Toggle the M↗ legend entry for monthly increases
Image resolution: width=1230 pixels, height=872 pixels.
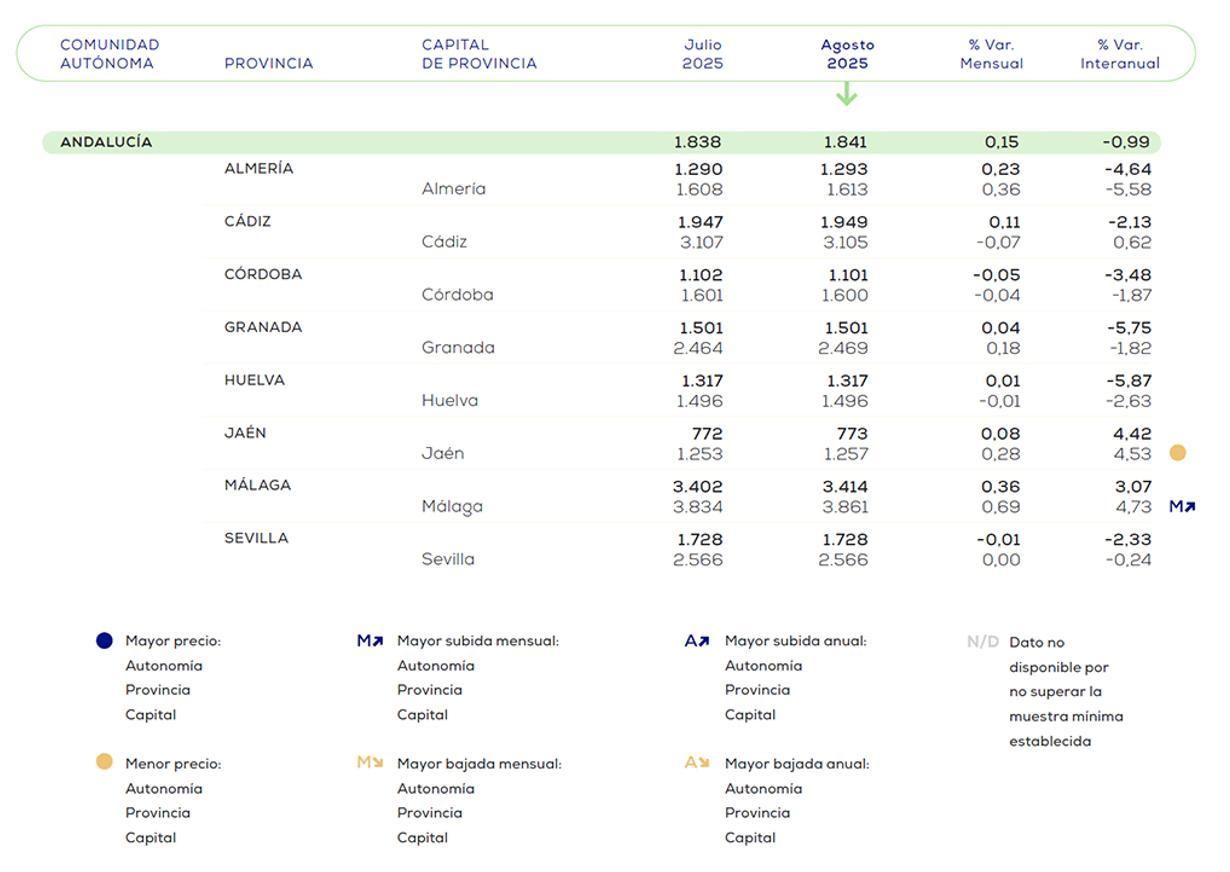370,640
